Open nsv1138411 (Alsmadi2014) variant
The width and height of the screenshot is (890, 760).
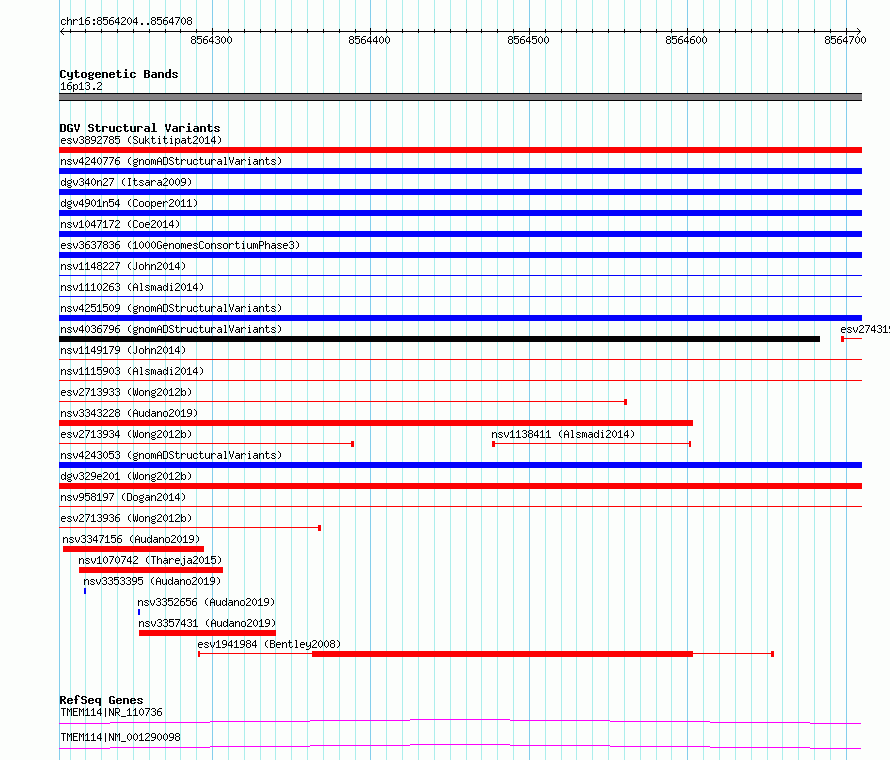[563, 434]
